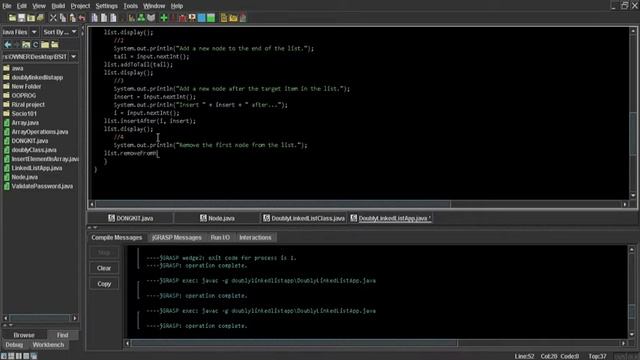Click the green plus Compile icon
Image resolution: width=640 pixels, height=360 pixels.
coord(164,18)
